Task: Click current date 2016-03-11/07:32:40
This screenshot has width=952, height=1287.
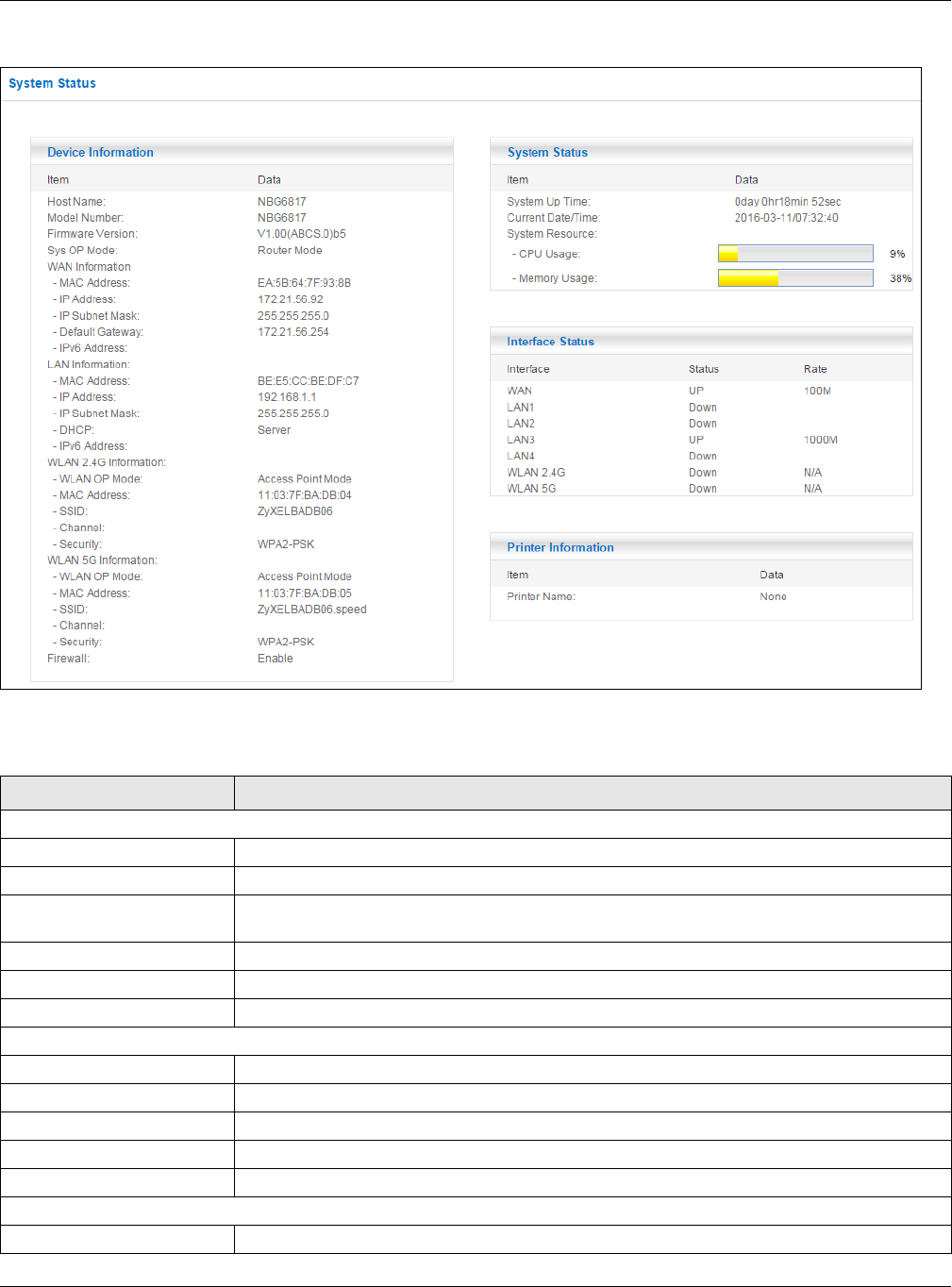Action: 787,218
